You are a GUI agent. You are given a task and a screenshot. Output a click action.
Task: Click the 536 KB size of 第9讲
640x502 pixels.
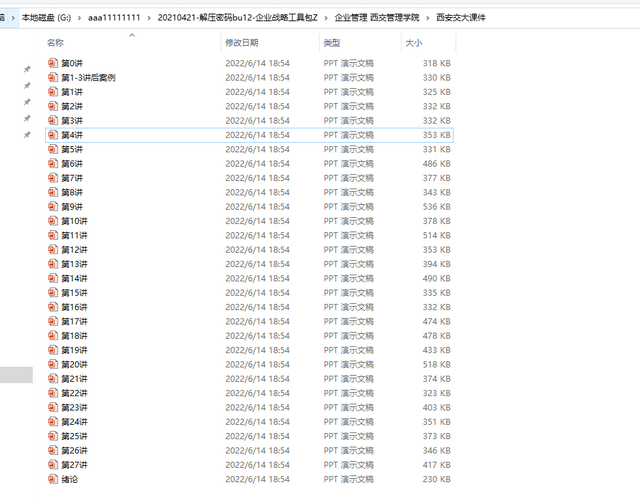click(436, 207)
